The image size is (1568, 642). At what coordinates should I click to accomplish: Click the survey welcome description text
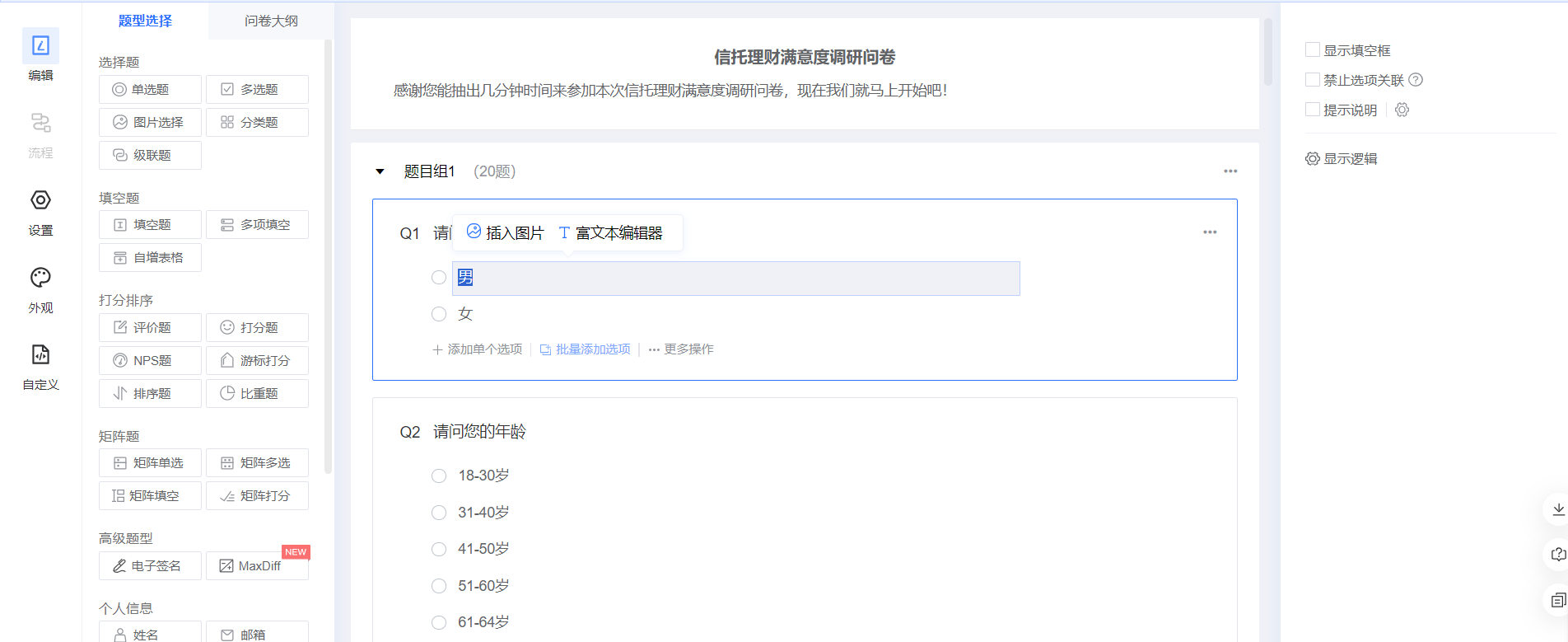(670, 90)
